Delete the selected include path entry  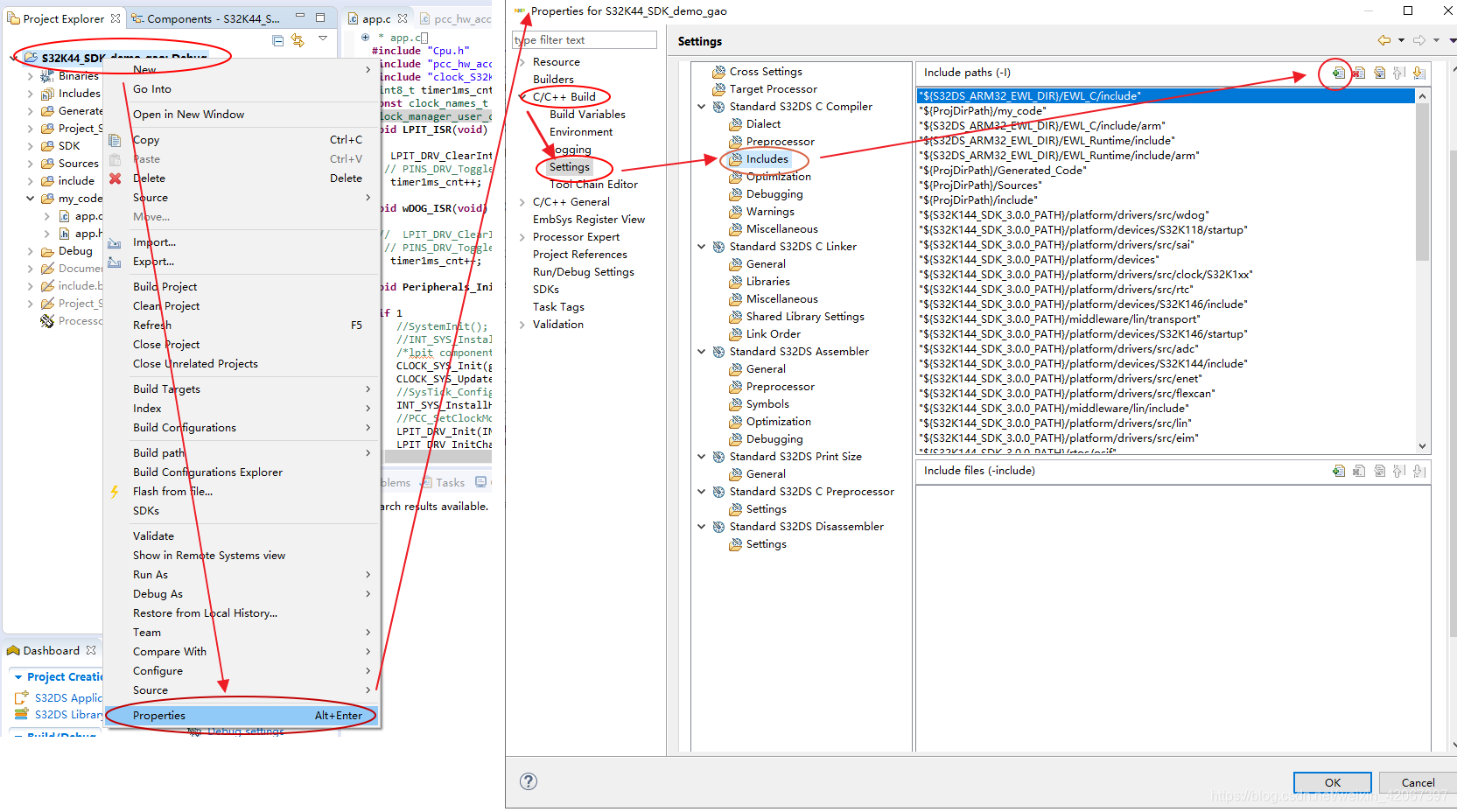[1359, 73]
